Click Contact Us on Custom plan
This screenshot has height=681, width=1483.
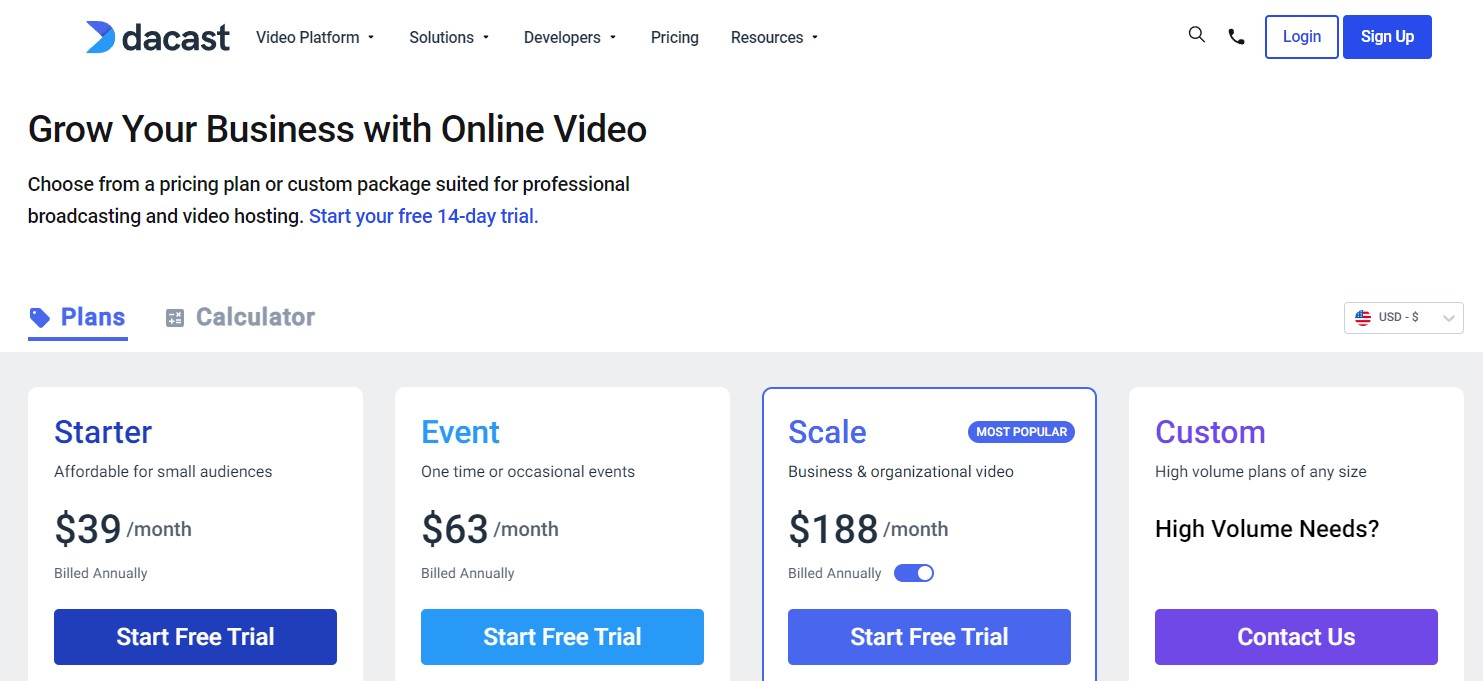(1296, 637)
